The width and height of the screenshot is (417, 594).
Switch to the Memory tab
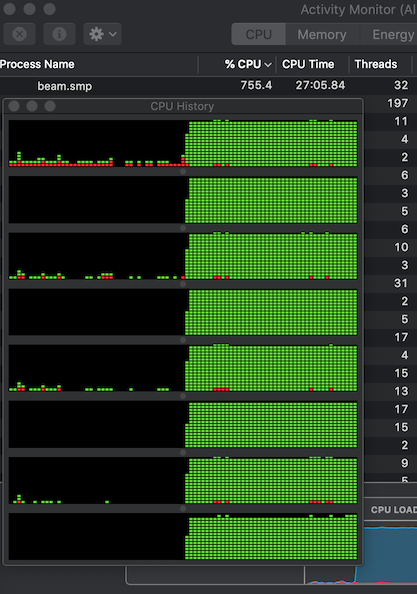pos(322,34)
